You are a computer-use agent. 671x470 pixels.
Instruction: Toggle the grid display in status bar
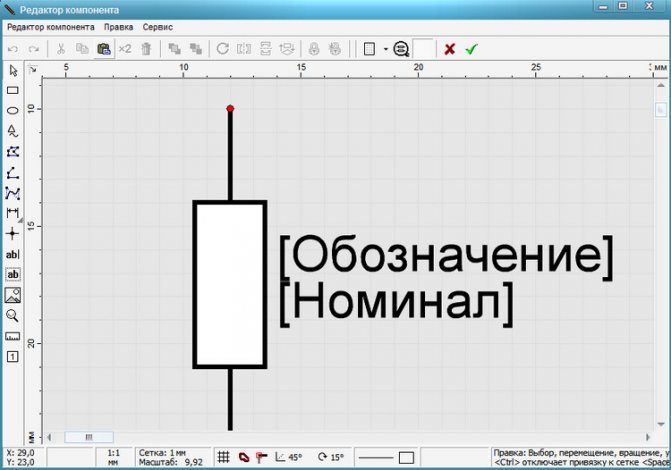coord(223,457)
